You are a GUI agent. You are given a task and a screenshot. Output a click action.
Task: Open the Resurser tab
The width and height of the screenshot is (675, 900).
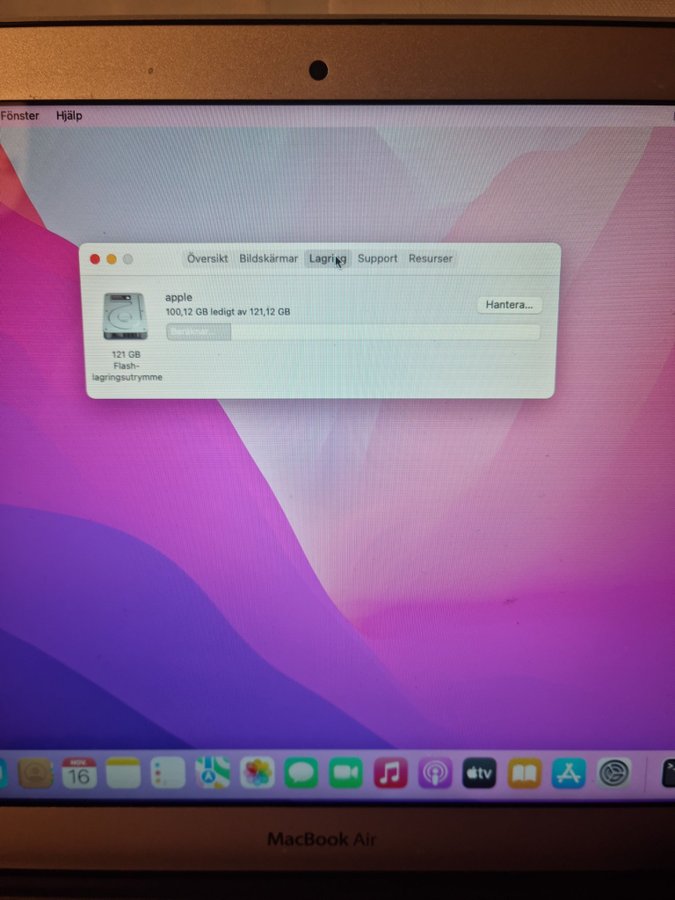pos(430,258)
